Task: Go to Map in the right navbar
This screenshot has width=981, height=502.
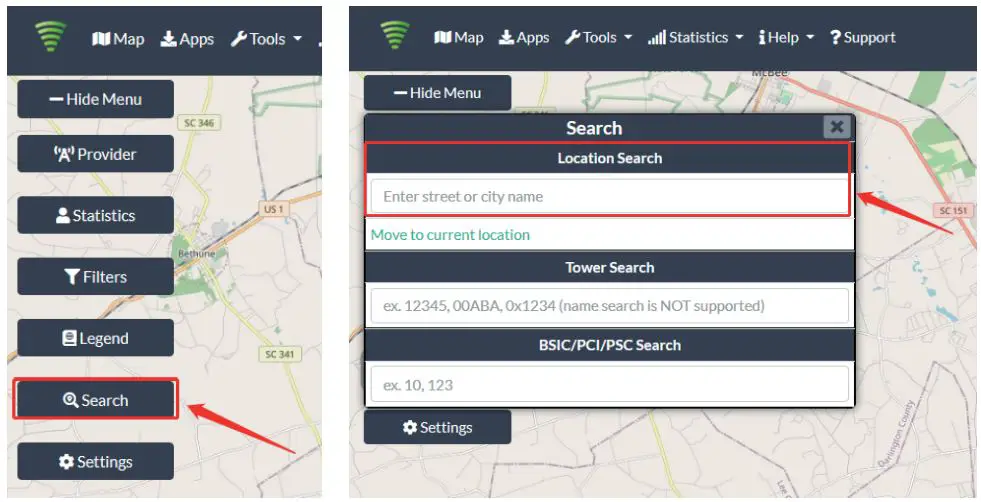Action: coord(459,38)
